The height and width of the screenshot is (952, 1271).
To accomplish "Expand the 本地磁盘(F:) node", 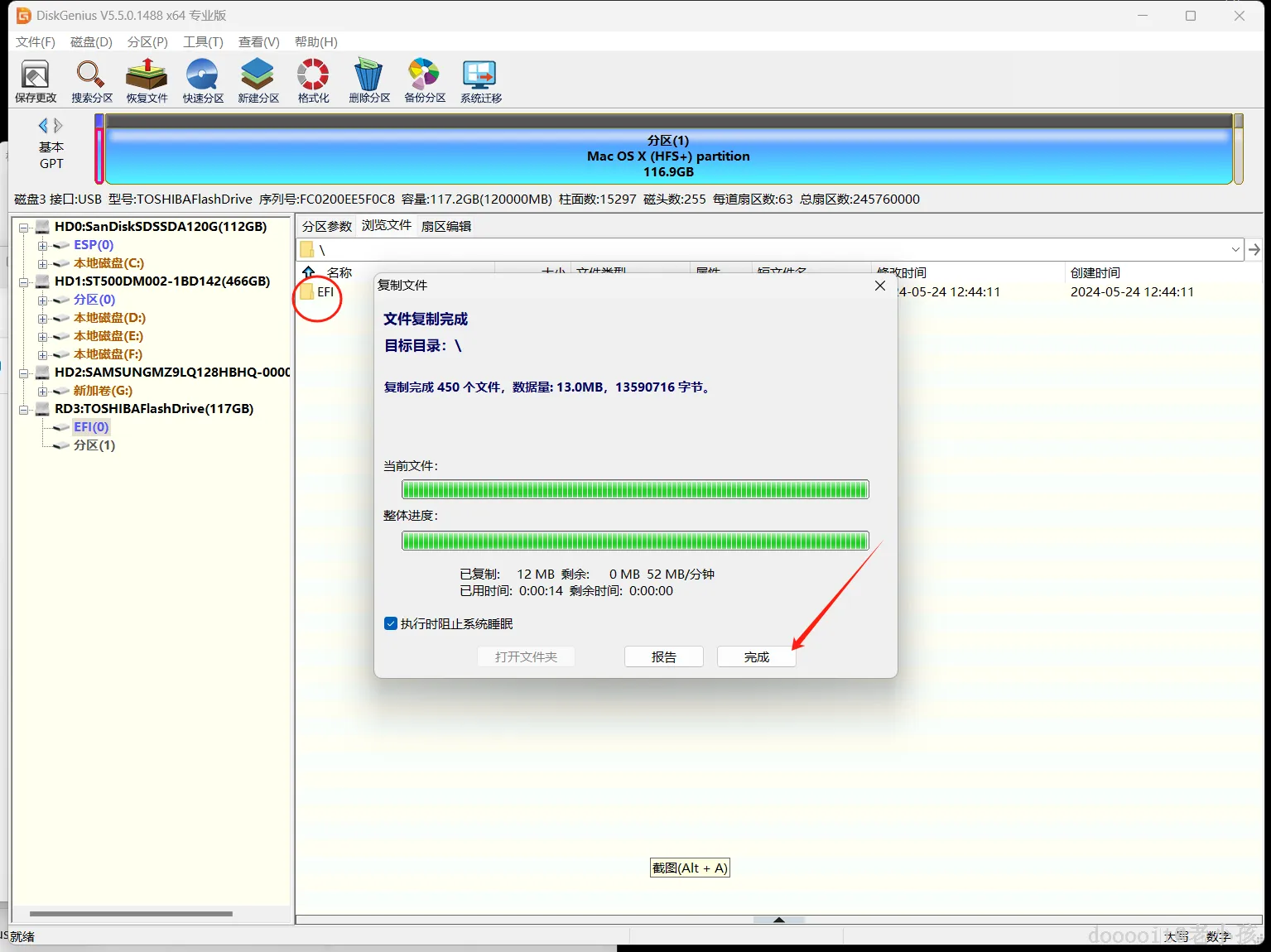I will tap(42, 354).
